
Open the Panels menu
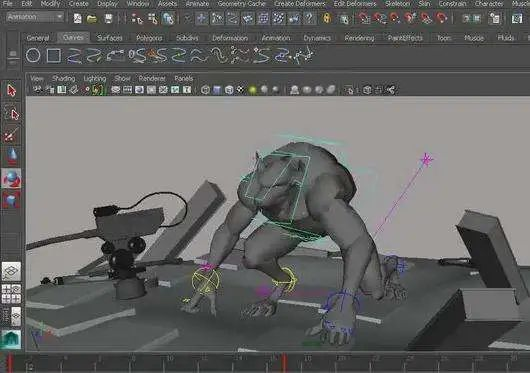(x=184, y=78)
